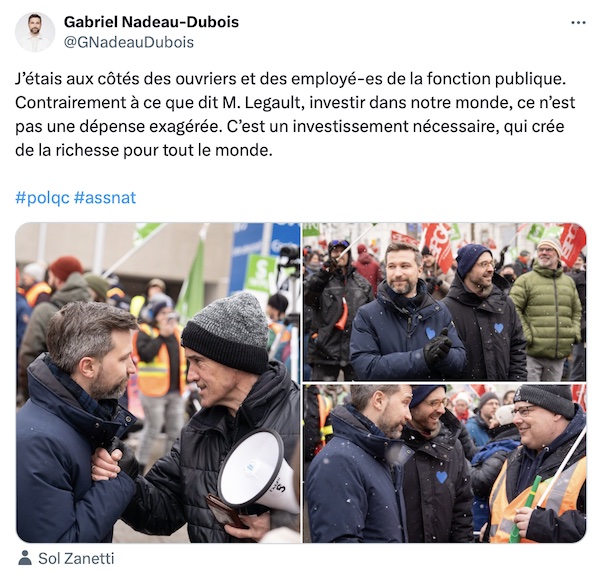
Task: Follow the #polqc hashtag
Action: [x=42, y=198]
